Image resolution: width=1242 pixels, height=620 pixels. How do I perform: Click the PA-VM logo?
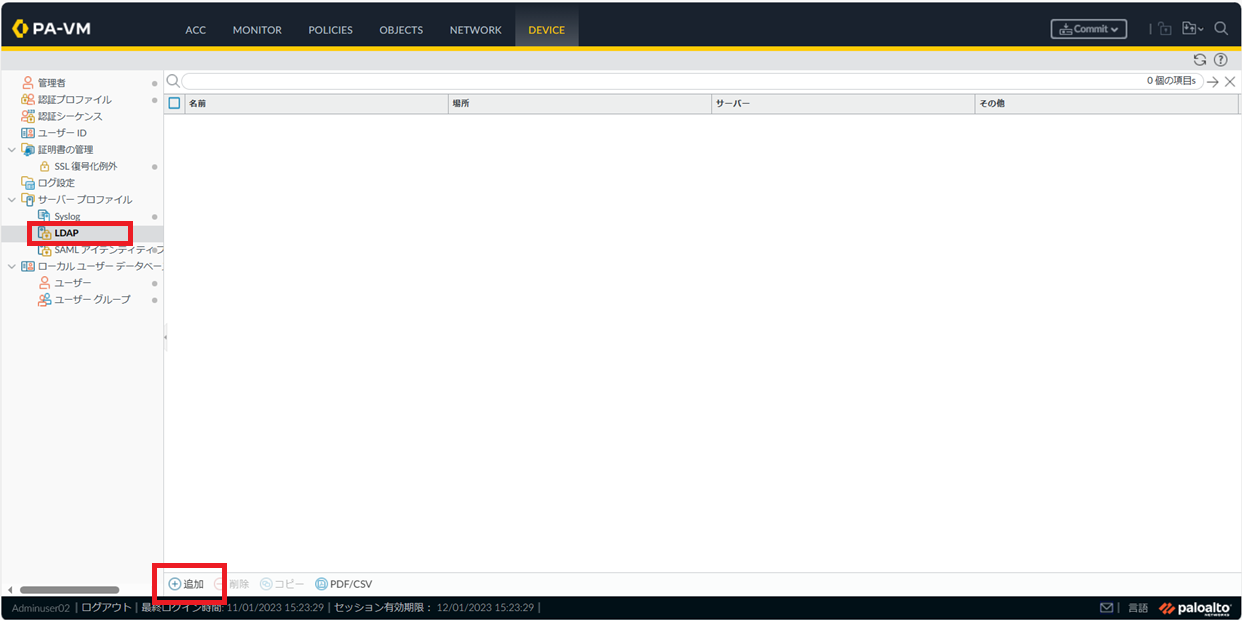pos(52,29)
